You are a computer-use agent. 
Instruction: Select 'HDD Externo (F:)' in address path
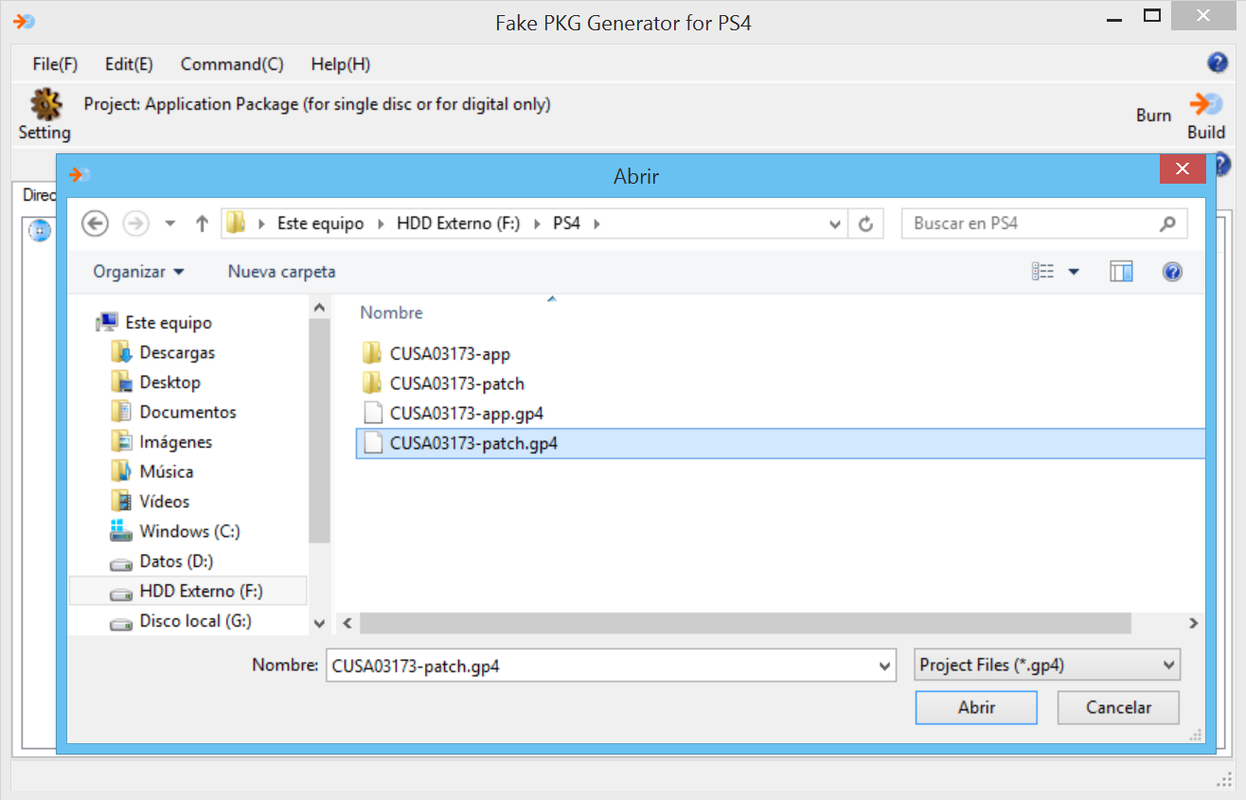[458, 224]
